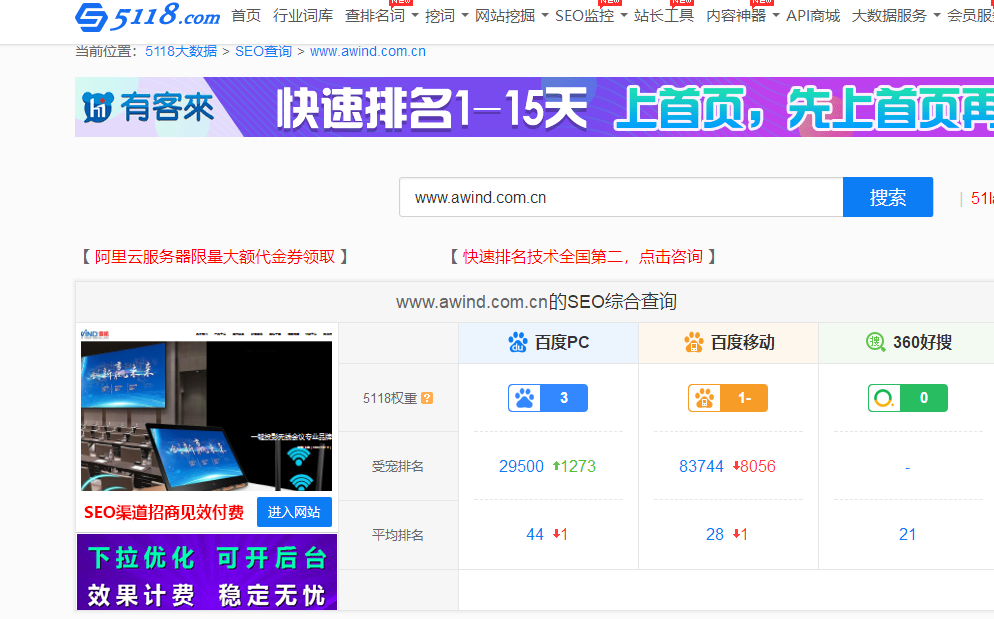The width and height of the screenshot is (994, 619).
Task: Click the 百度移动 平均排名 value 28
Action: (715, 535)
